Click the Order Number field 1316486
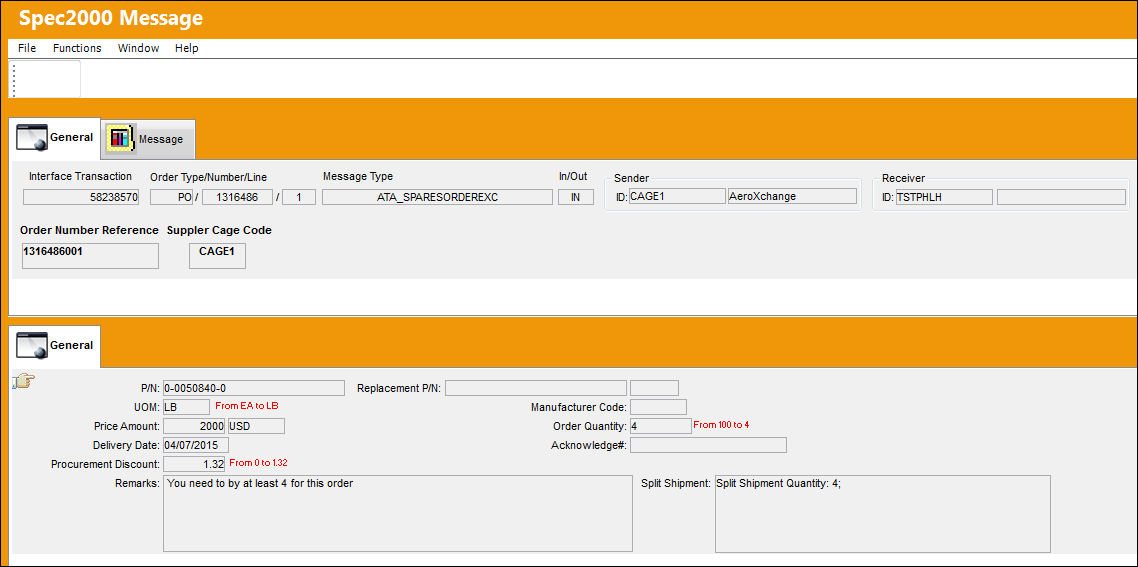 click(237, 197)
